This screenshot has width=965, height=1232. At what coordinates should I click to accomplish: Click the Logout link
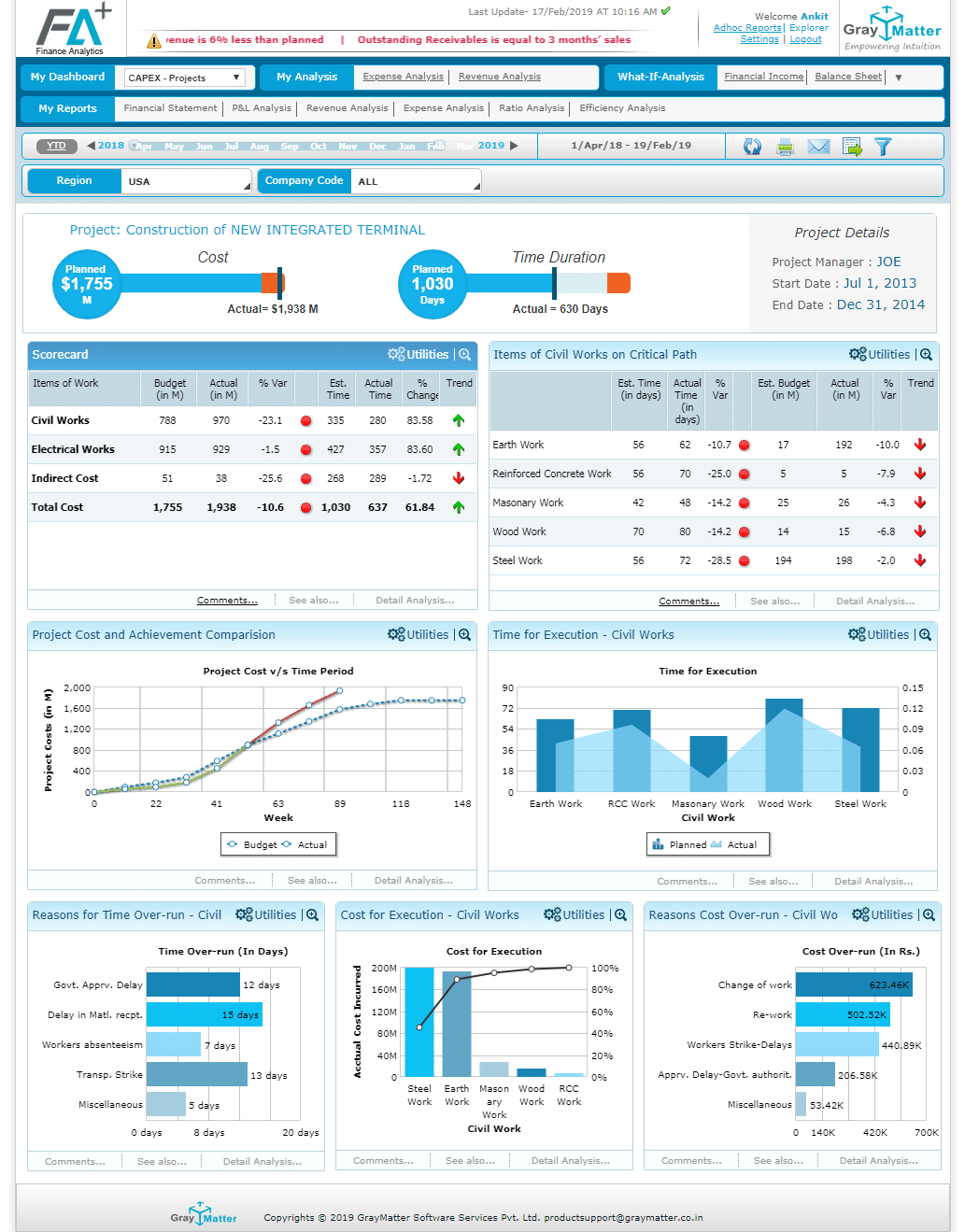click(805, 39)
